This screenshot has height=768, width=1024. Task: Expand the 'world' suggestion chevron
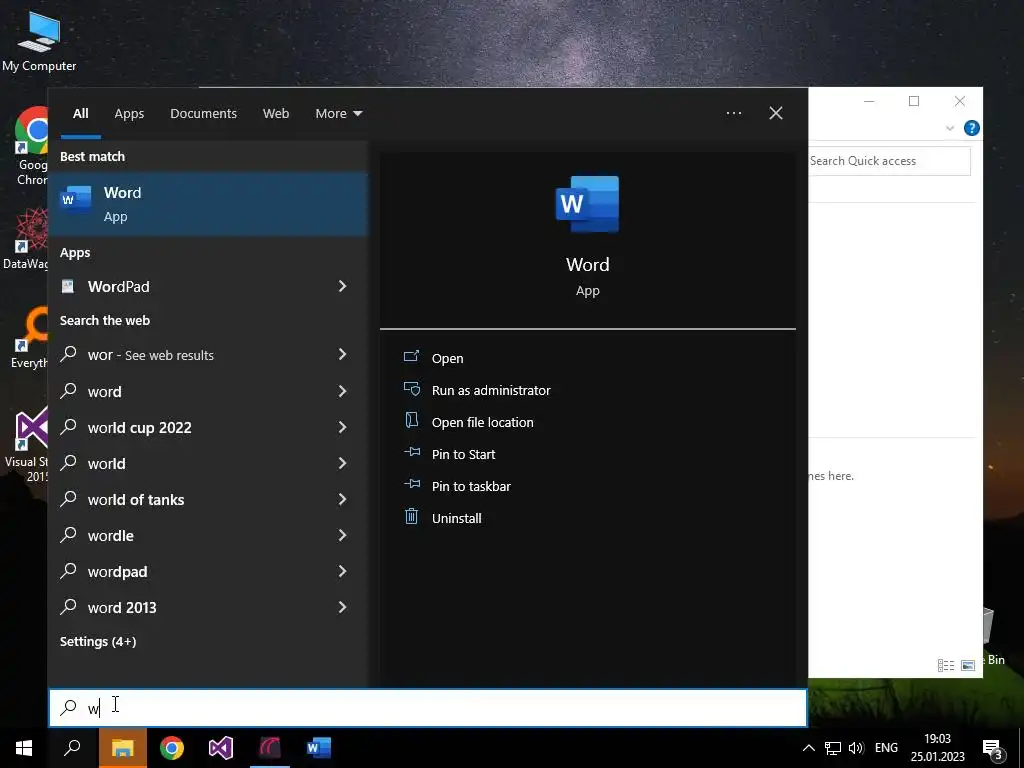click(x=342, y=463)
